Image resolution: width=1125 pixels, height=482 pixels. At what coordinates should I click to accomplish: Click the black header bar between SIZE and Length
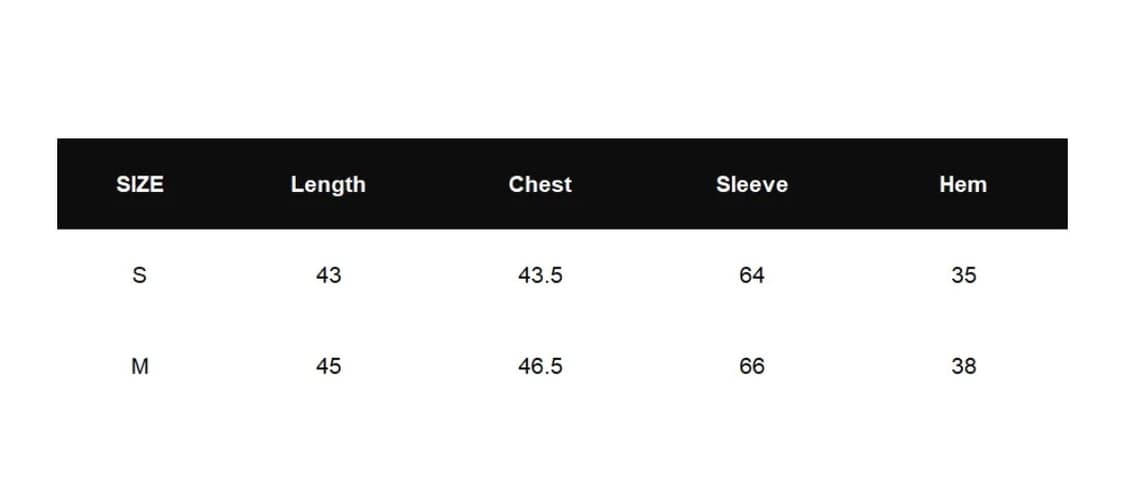pos(228,184)
